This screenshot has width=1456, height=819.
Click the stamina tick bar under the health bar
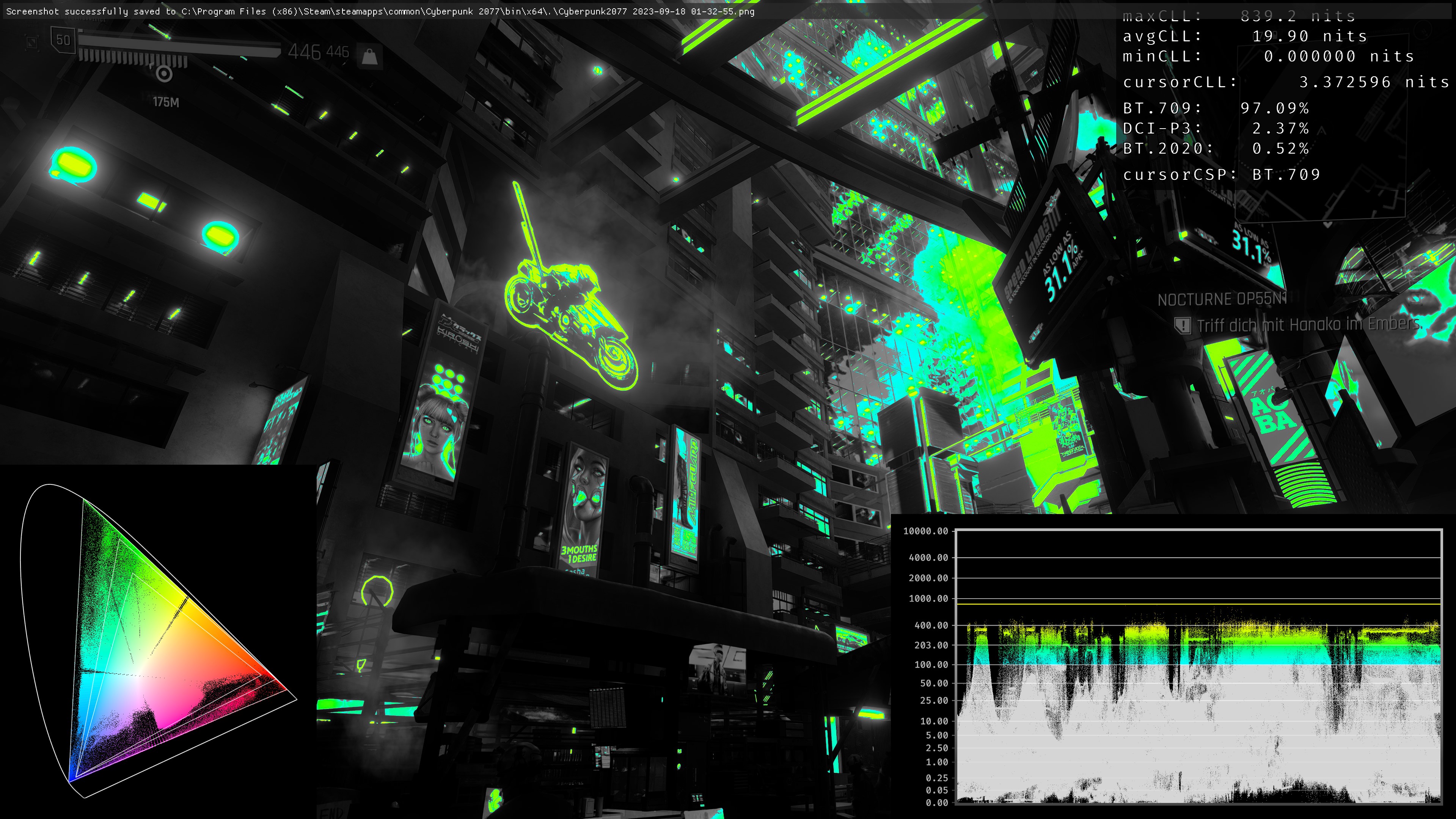click(x=133, y=58)
